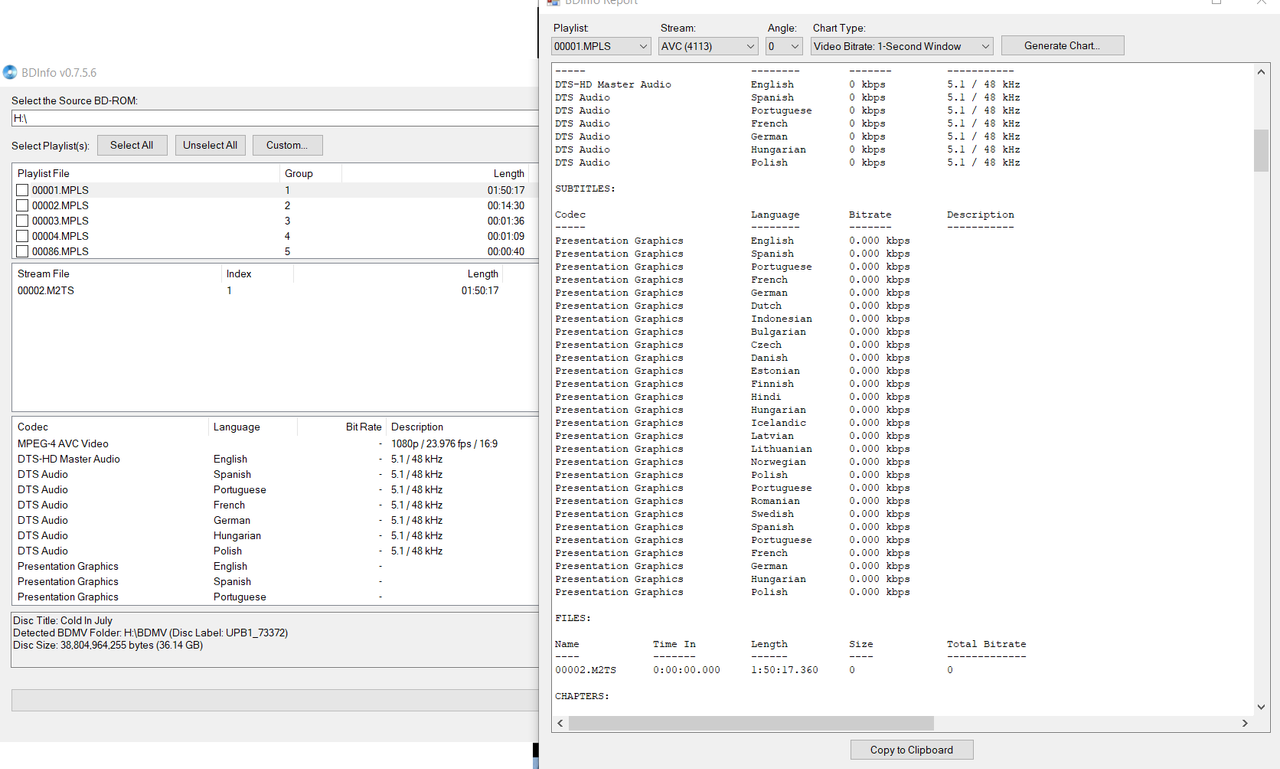The width and height of the screenshot is (1280, 769).
Task: Select the 00002.M2TS stream file row
Action: click(275, 290)
